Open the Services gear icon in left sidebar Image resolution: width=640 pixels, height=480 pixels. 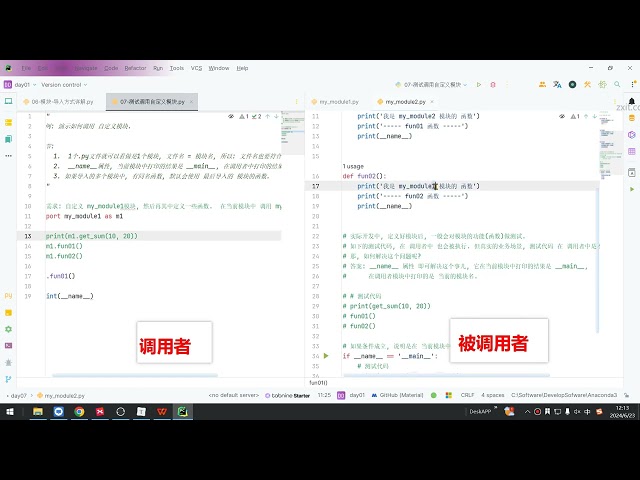click(9, 329)
